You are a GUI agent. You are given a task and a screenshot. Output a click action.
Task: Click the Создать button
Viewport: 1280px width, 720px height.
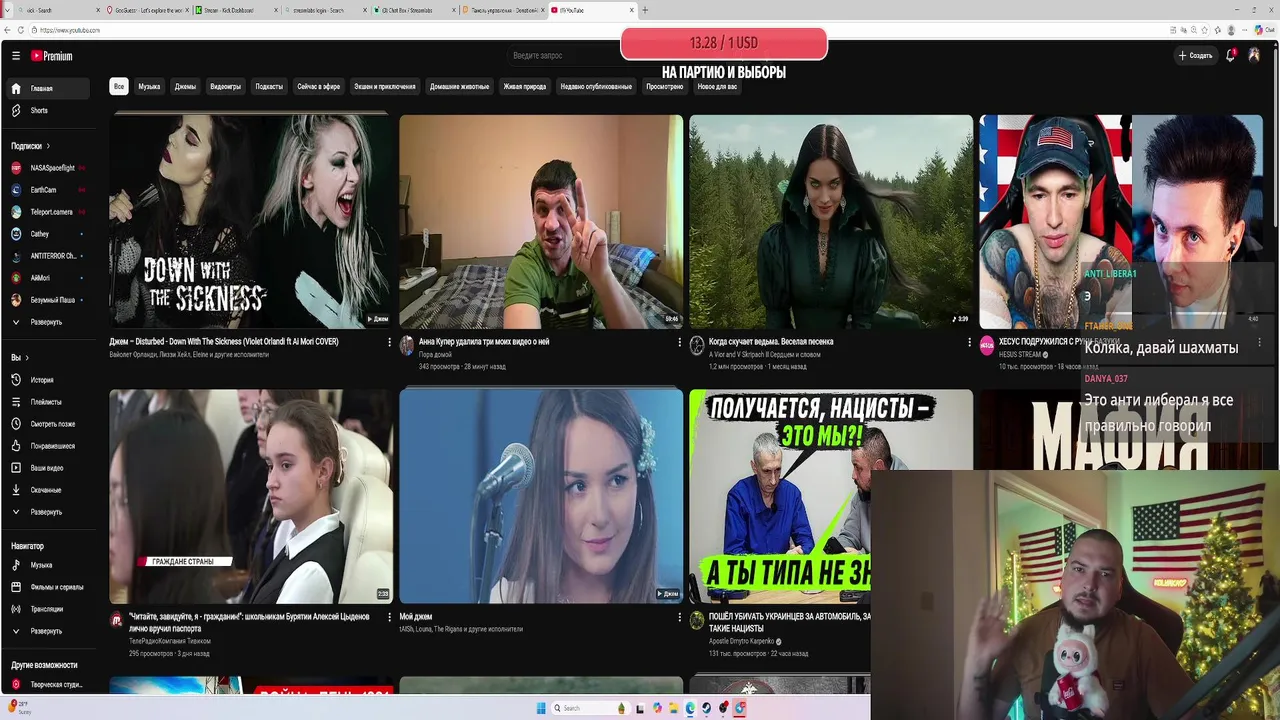click(x=1195, y=56)
